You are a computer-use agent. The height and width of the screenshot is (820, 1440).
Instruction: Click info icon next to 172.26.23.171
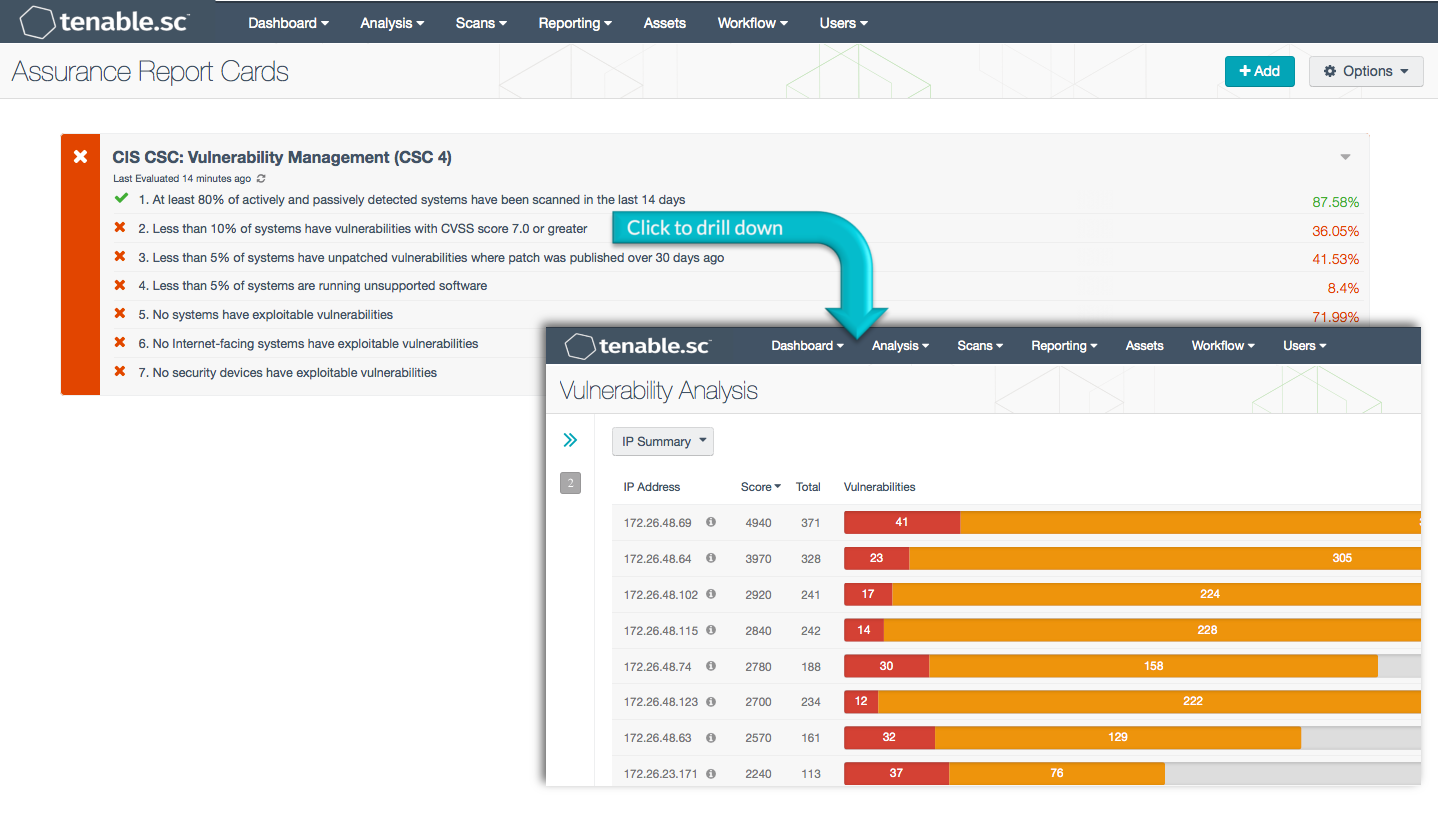coord(711,773)
